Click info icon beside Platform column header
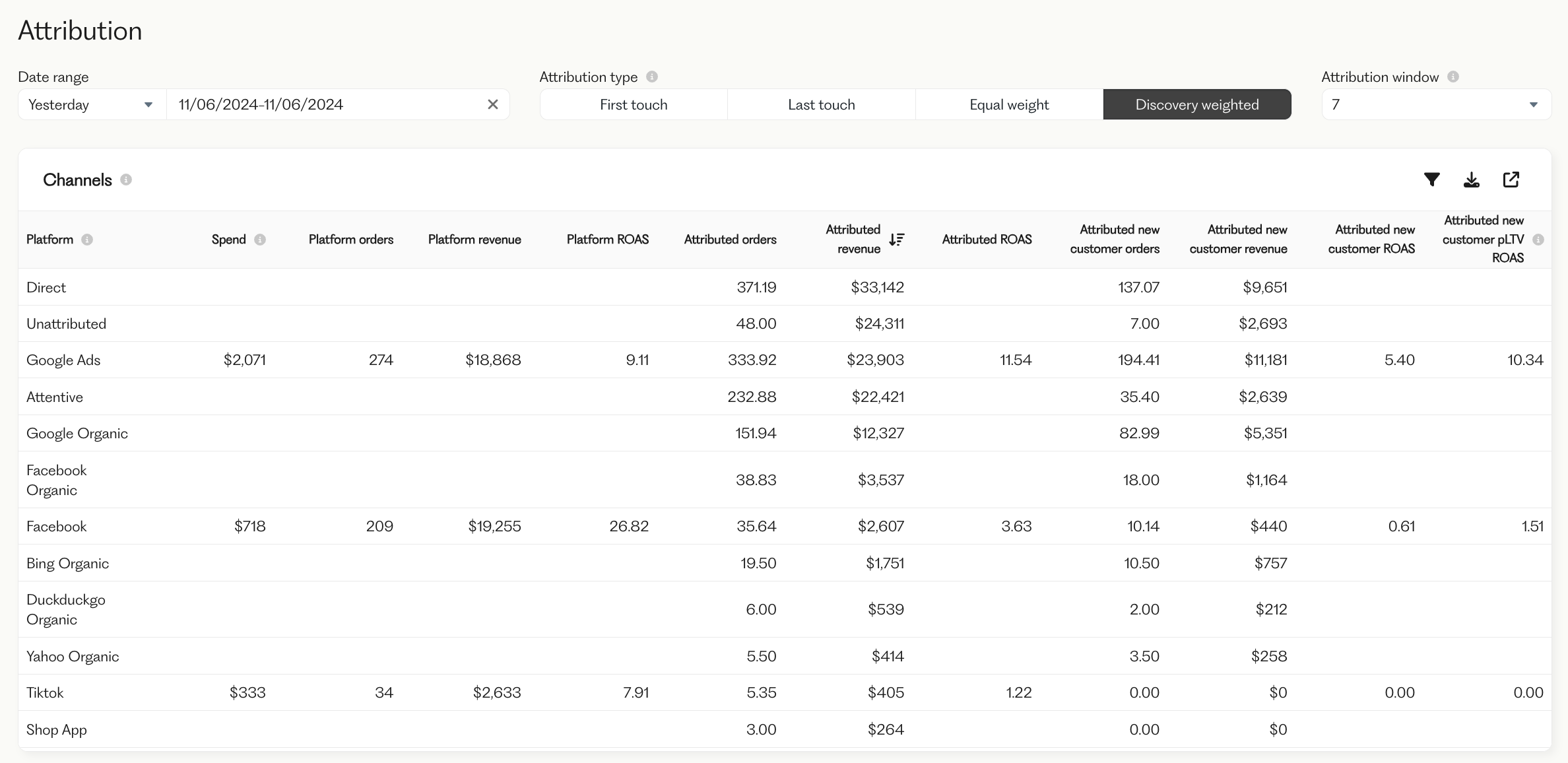Viewport: 1568px width, 763px height. (87, 240)
